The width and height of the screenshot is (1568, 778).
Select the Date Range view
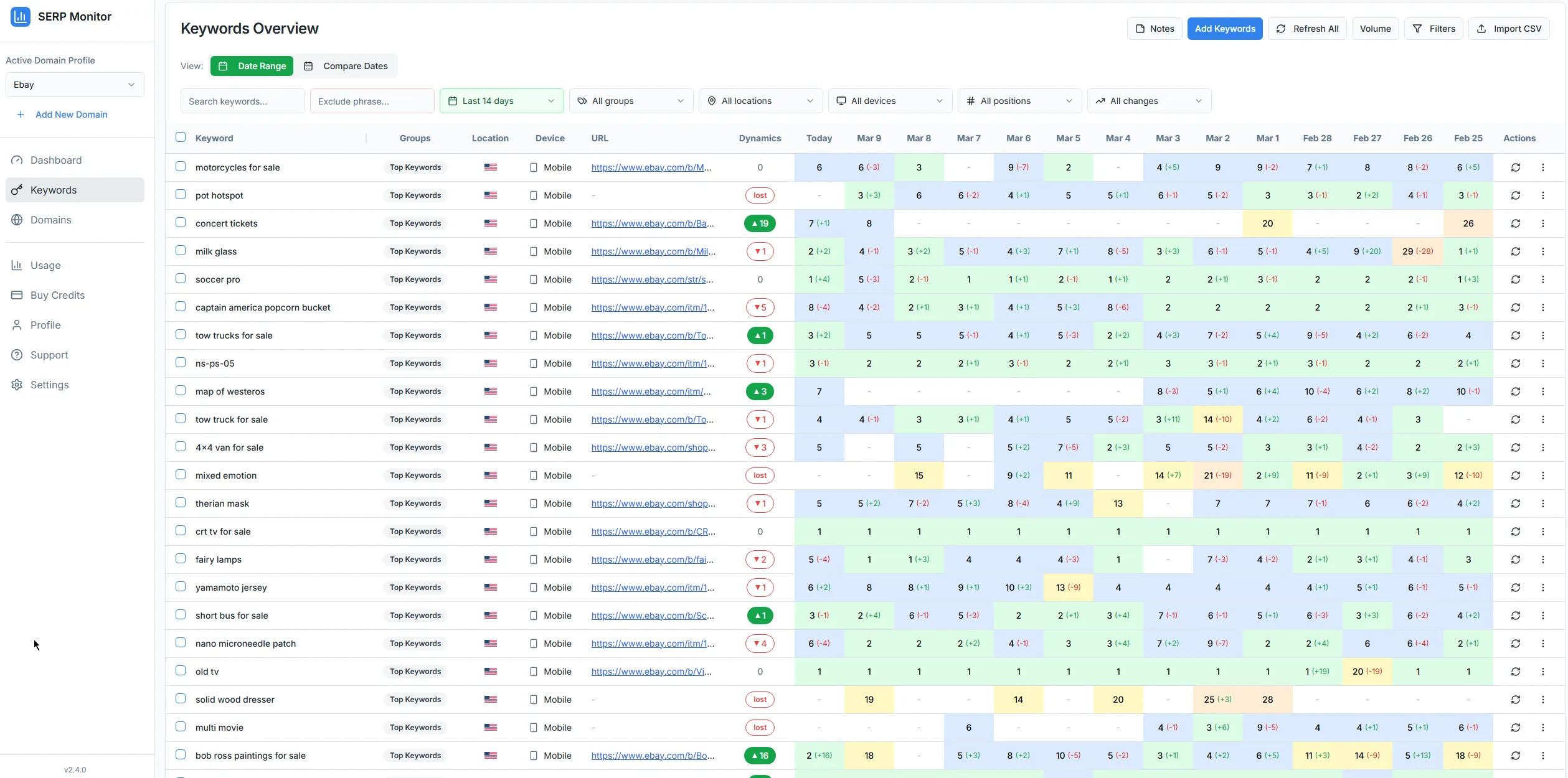click(252, 65)
